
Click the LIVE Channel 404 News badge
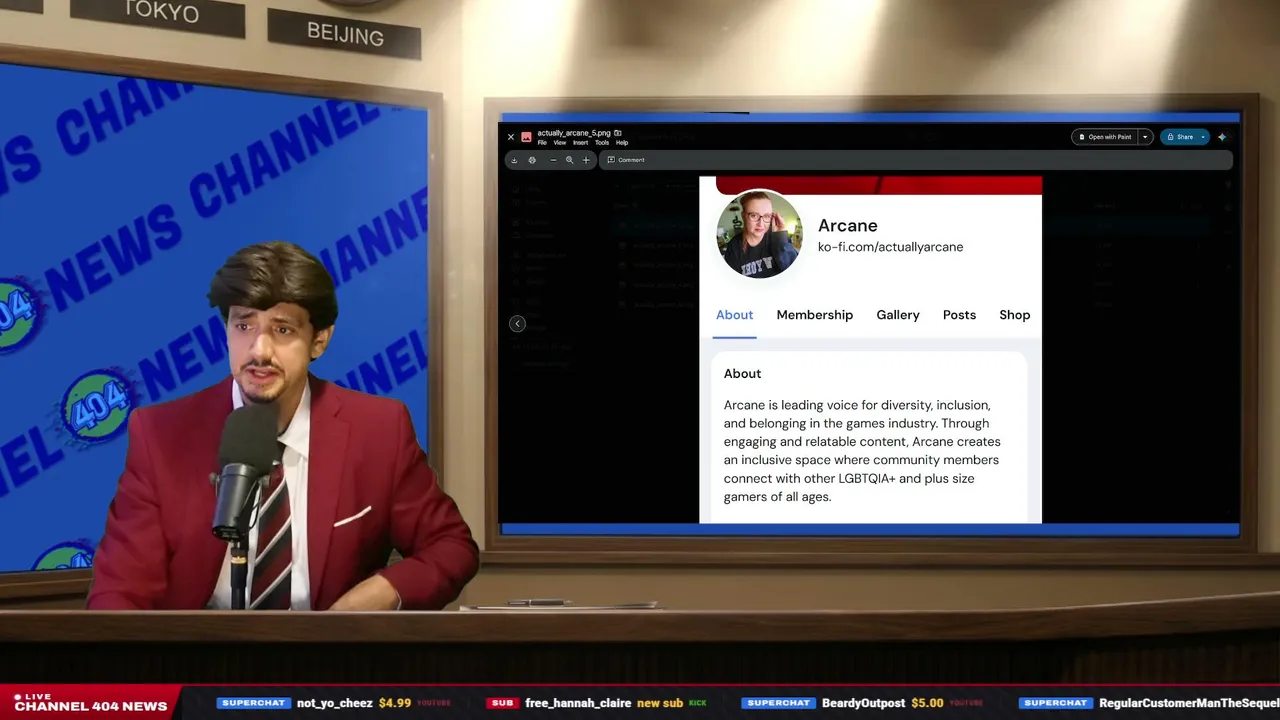90,702
